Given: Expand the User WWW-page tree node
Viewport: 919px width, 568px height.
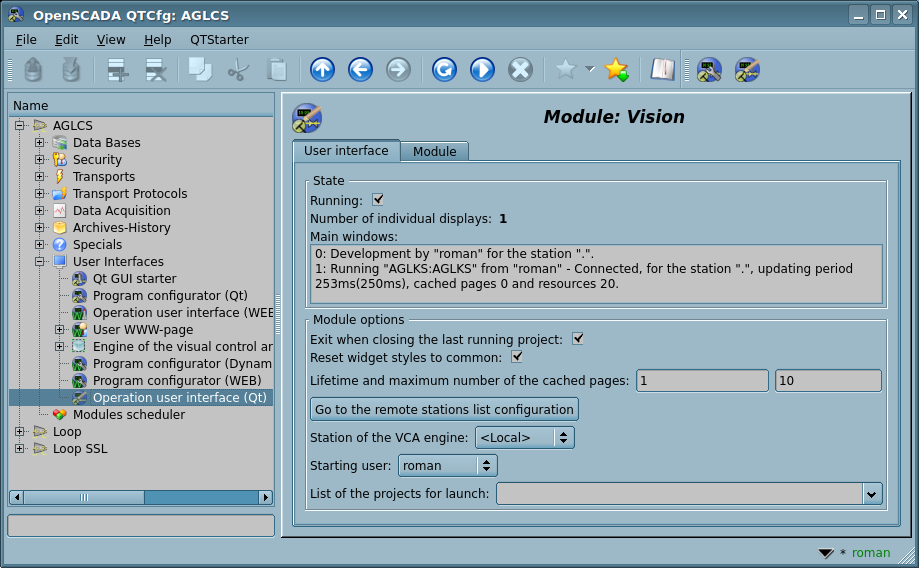Looking at the screenshot, I should click(59, 329).
